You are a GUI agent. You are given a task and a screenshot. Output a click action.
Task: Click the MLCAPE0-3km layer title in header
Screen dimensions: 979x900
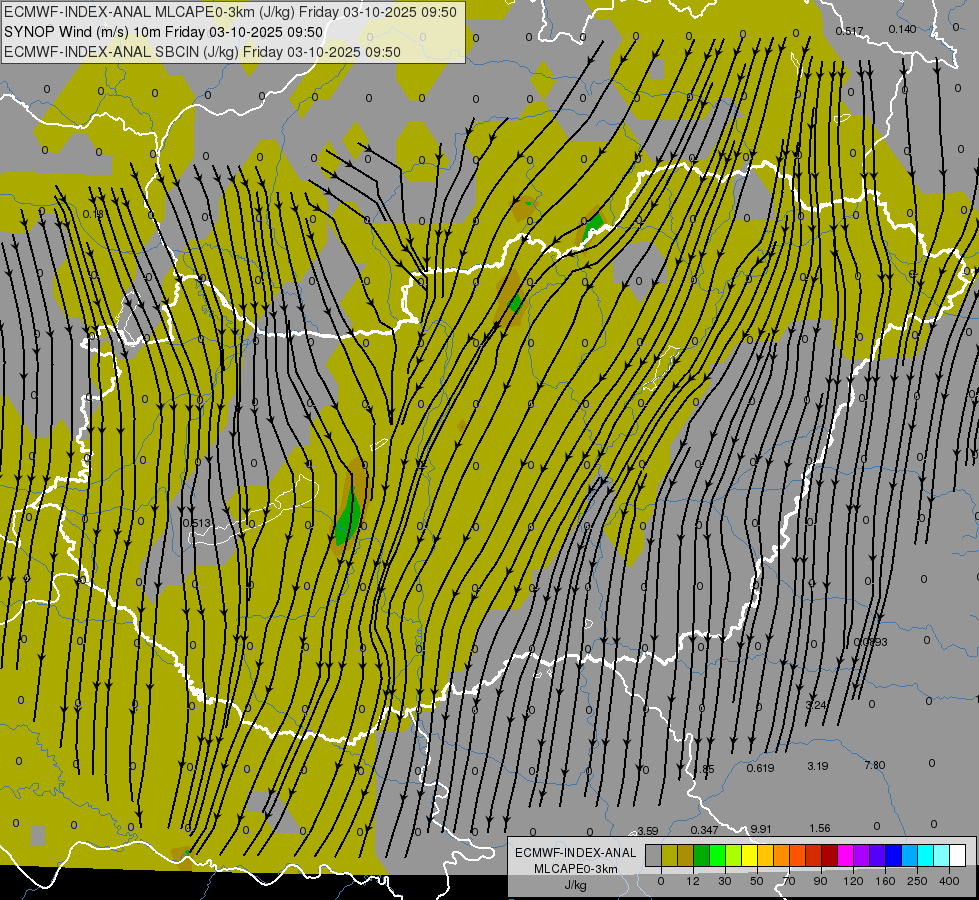coord(230,12)
